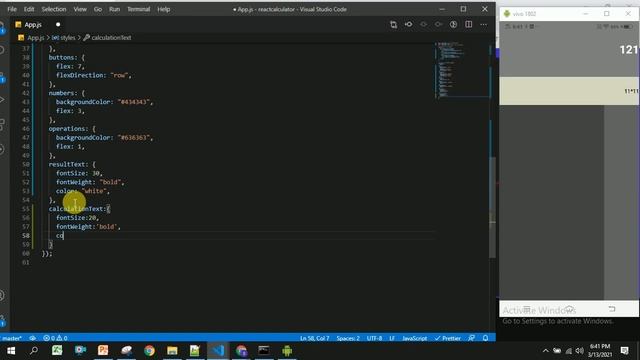The width and height of the screenshot is (640, 360).
Task: Click calculationText in the breadcrumb
Action: (x=111, y=38)
